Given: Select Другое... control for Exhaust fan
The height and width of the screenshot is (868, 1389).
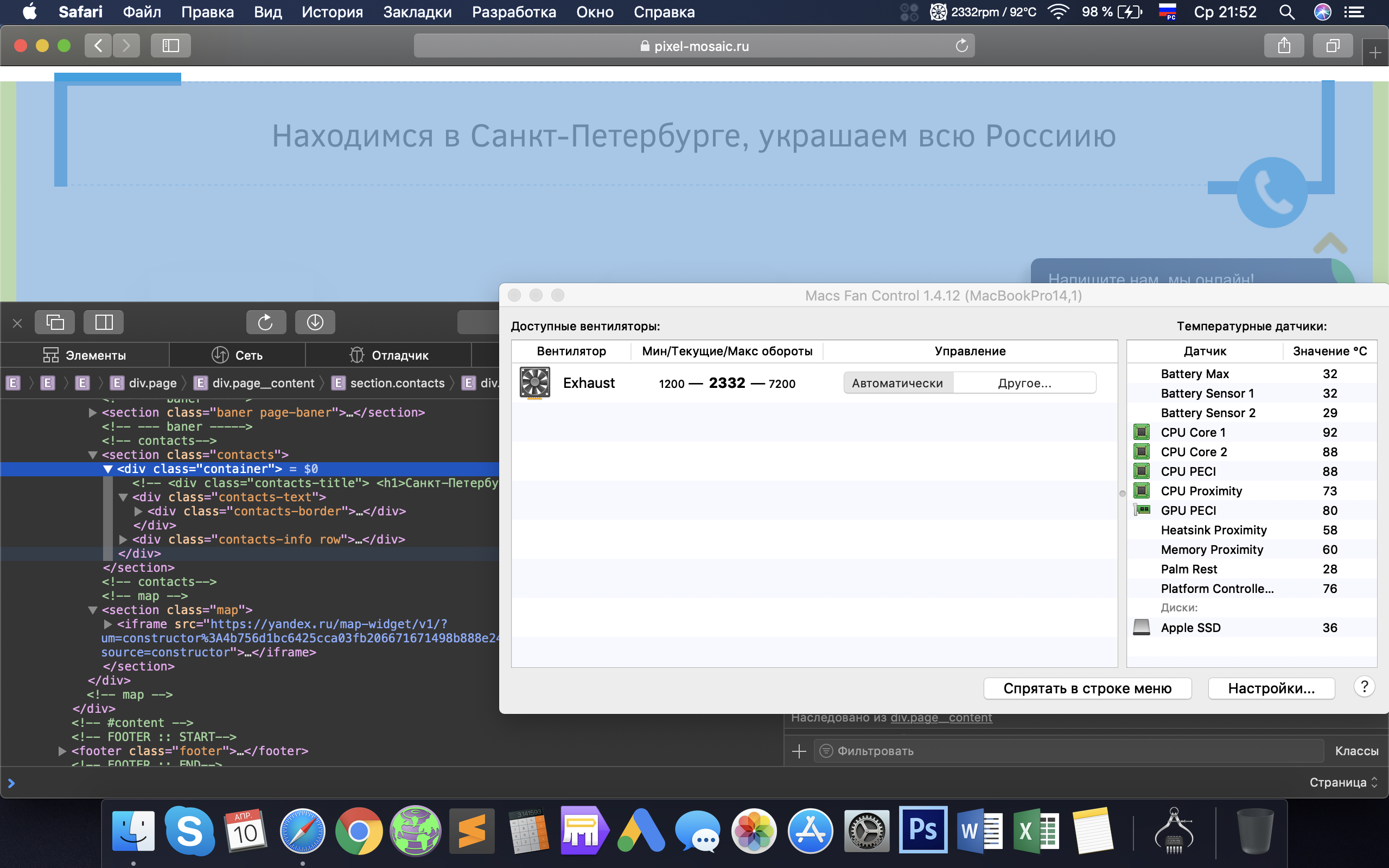Looking at the screenshot, I should click(x=1024, y=383).
